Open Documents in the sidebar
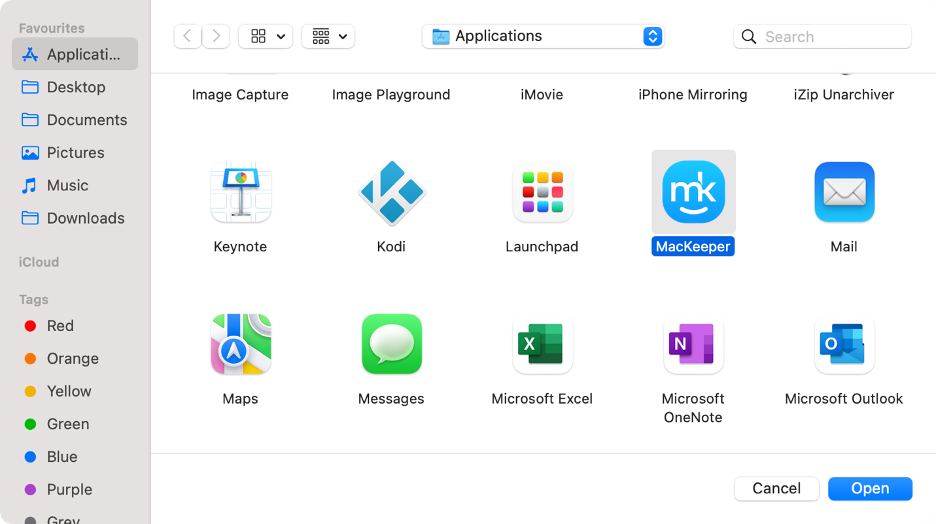The width and height of the screenshot is (936, 524). pos(75,120)
